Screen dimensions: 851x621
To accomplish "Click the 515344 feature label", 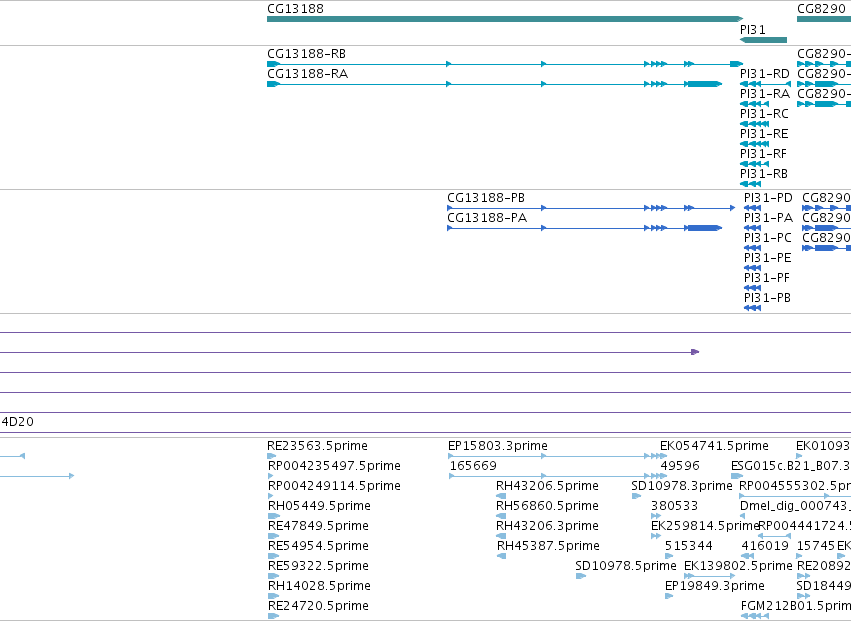I will [689, 546].
